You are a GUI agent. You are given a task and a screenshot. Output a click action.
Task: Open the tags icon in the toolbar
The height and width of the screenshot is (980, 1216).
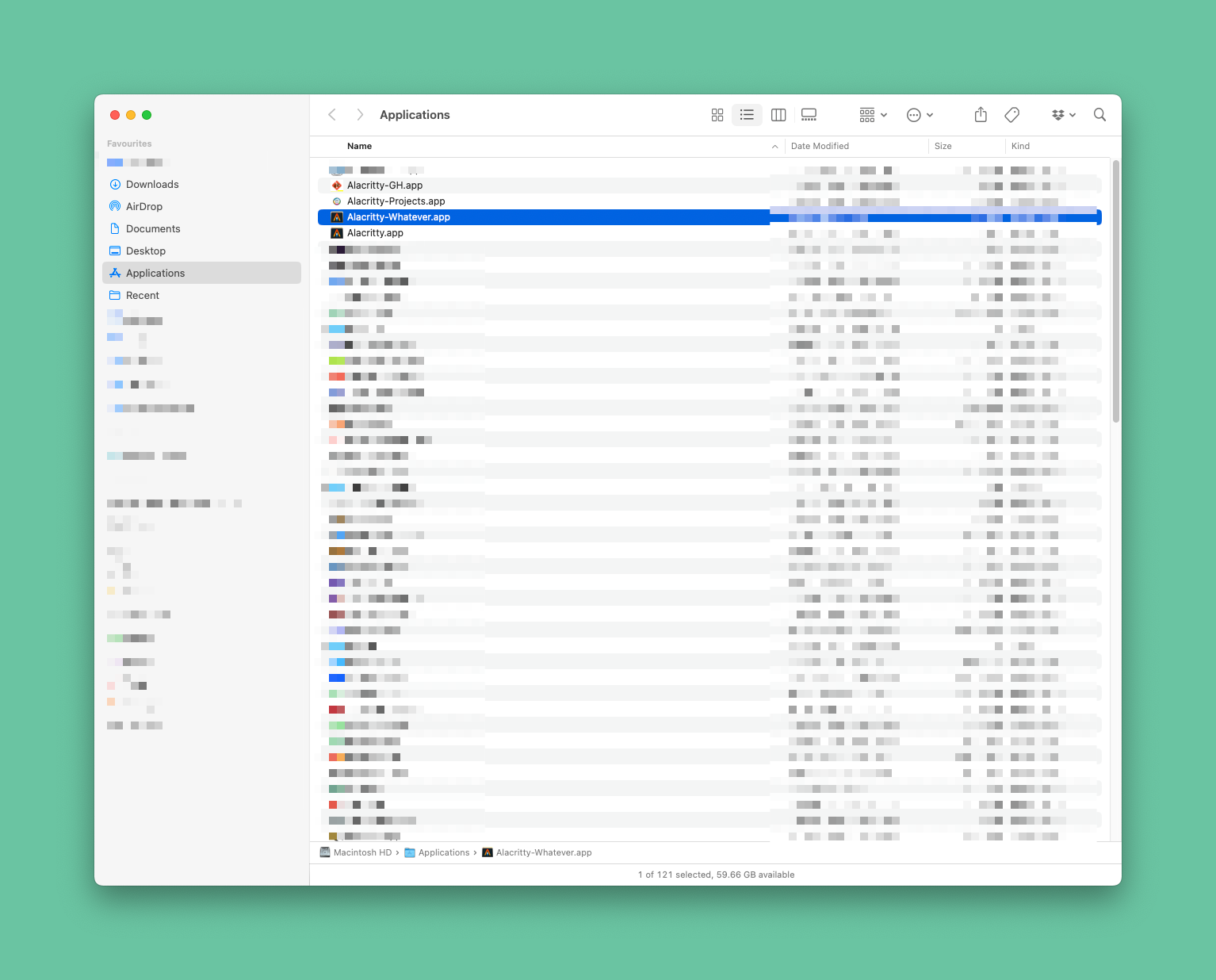click(x=1011, y=114)
